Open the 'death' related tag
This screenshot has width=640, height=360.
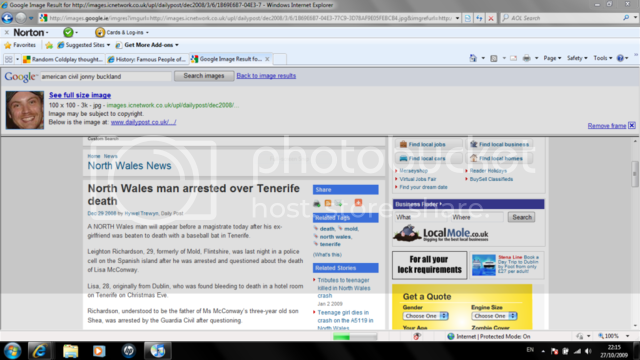(x=327, y=229)
